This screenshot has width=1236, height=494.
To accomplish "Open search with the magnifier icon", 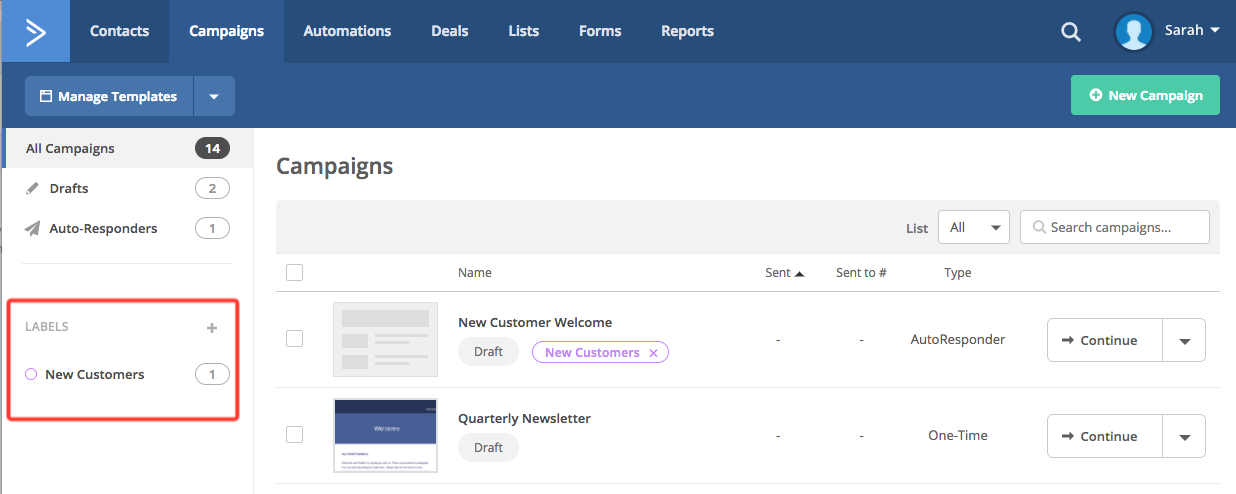I will 1070,32.
